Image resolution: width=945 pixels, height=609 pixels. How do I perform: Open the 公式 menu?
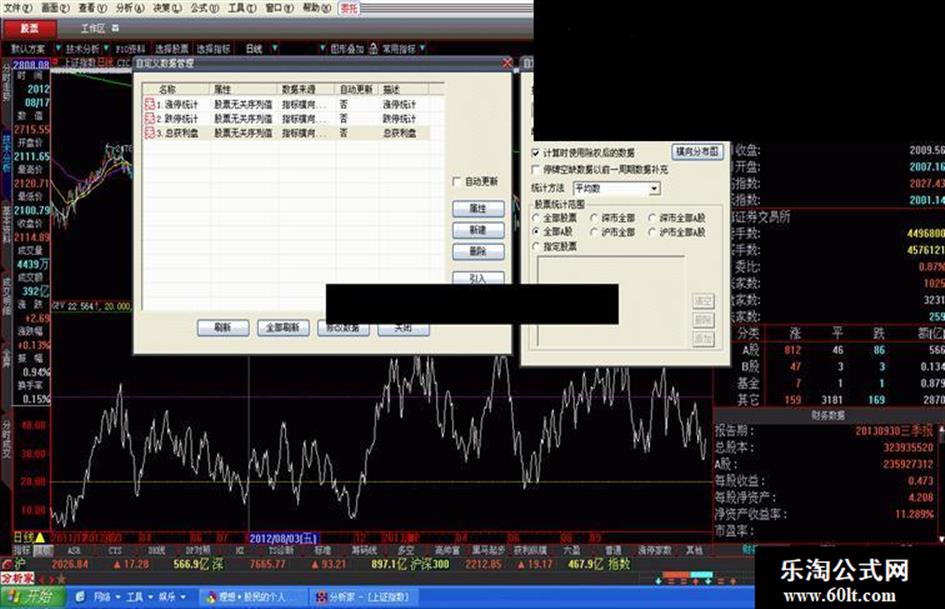point(204,8)
